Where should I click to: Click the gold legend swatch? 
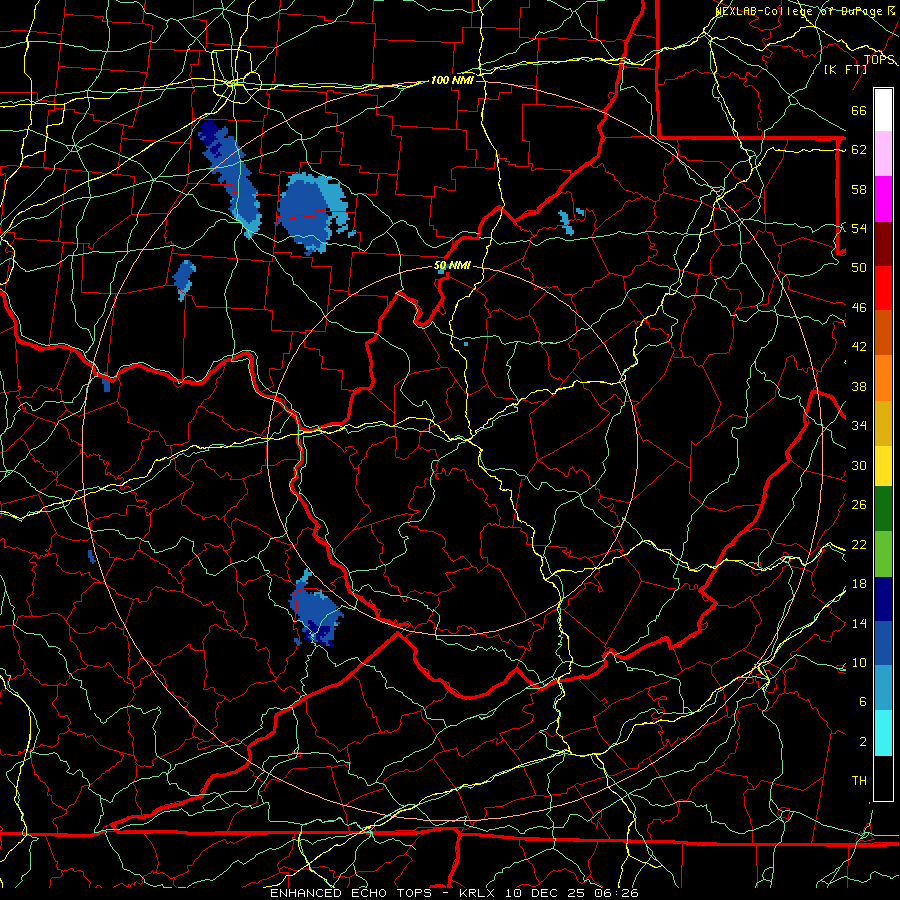[x=883, y=422]
